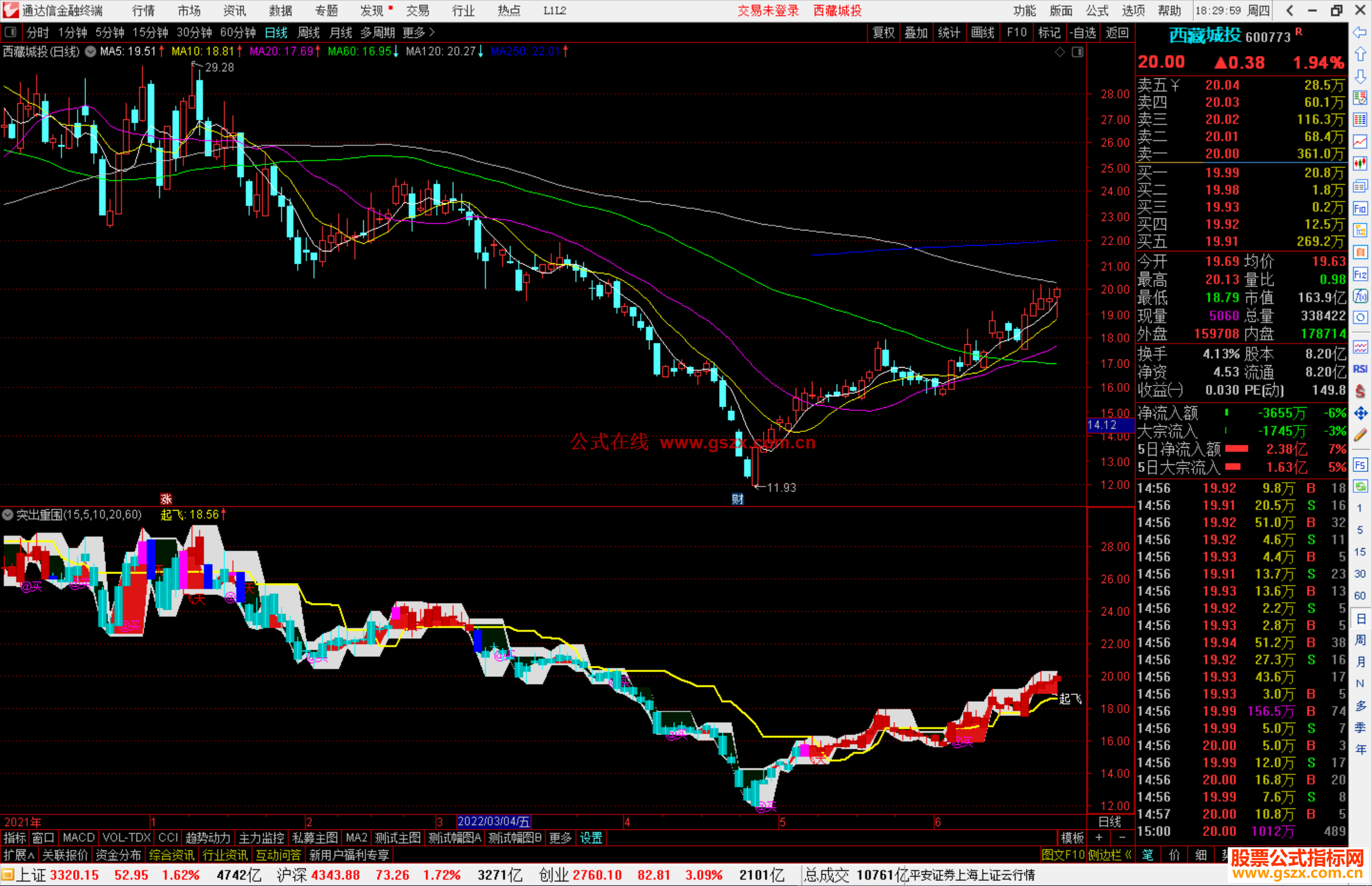This screenshot has height=886, width=1372.
Task: Switch to 60-minute period in sidebar
Action: coord(1360,596)
